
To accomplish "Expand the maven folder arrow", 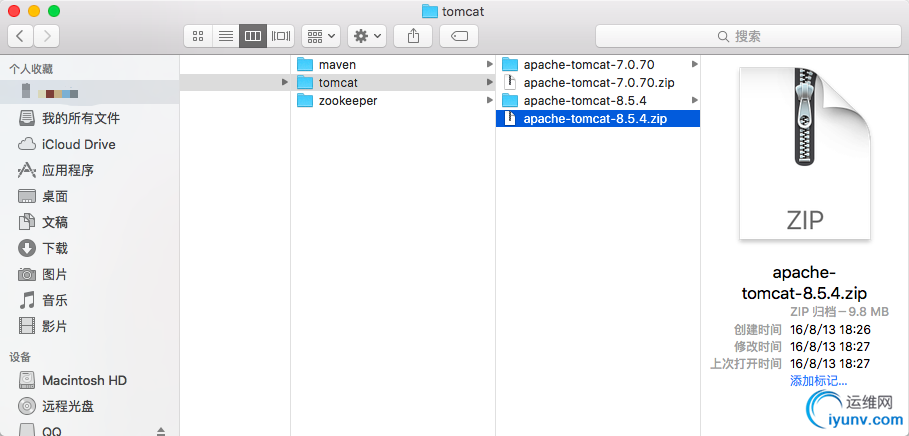I will 490,64.
